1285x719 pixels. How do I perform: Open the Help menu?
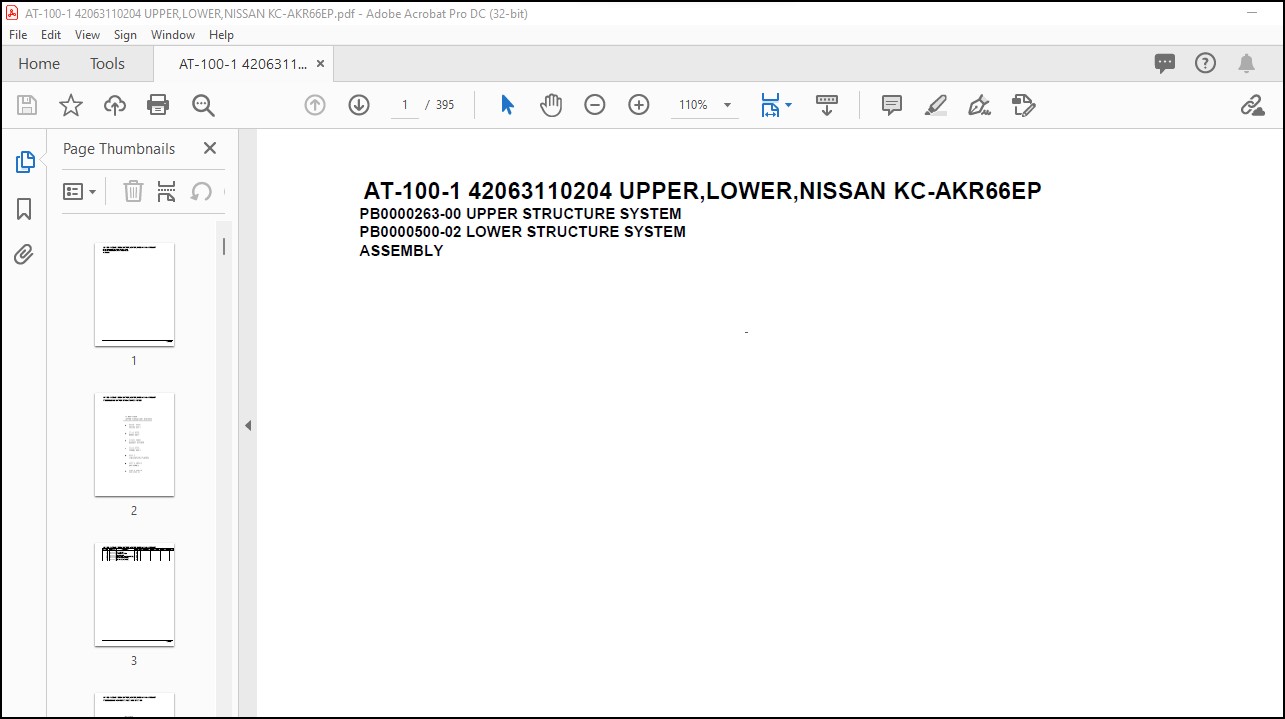[221, 34]
